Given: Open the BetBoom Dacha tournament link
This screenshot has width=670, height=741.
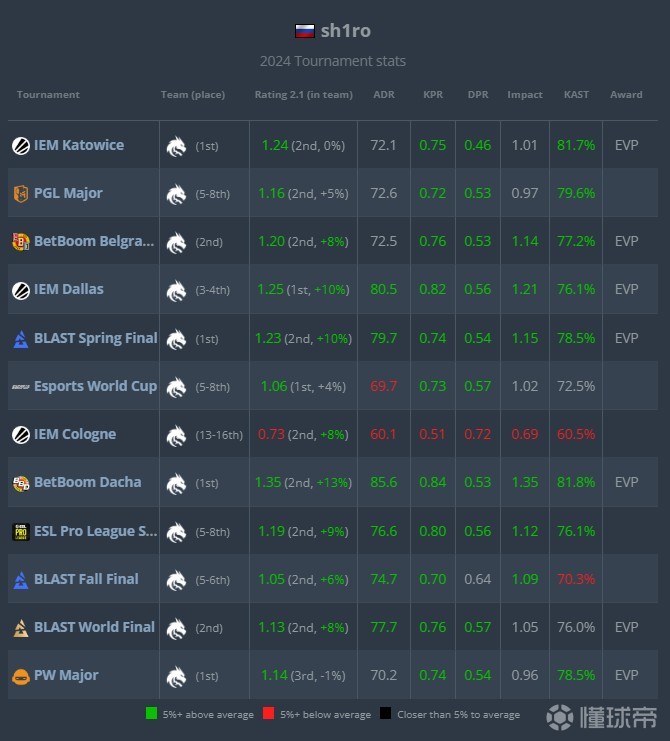Looking at the screenshot, I should 87,482.
